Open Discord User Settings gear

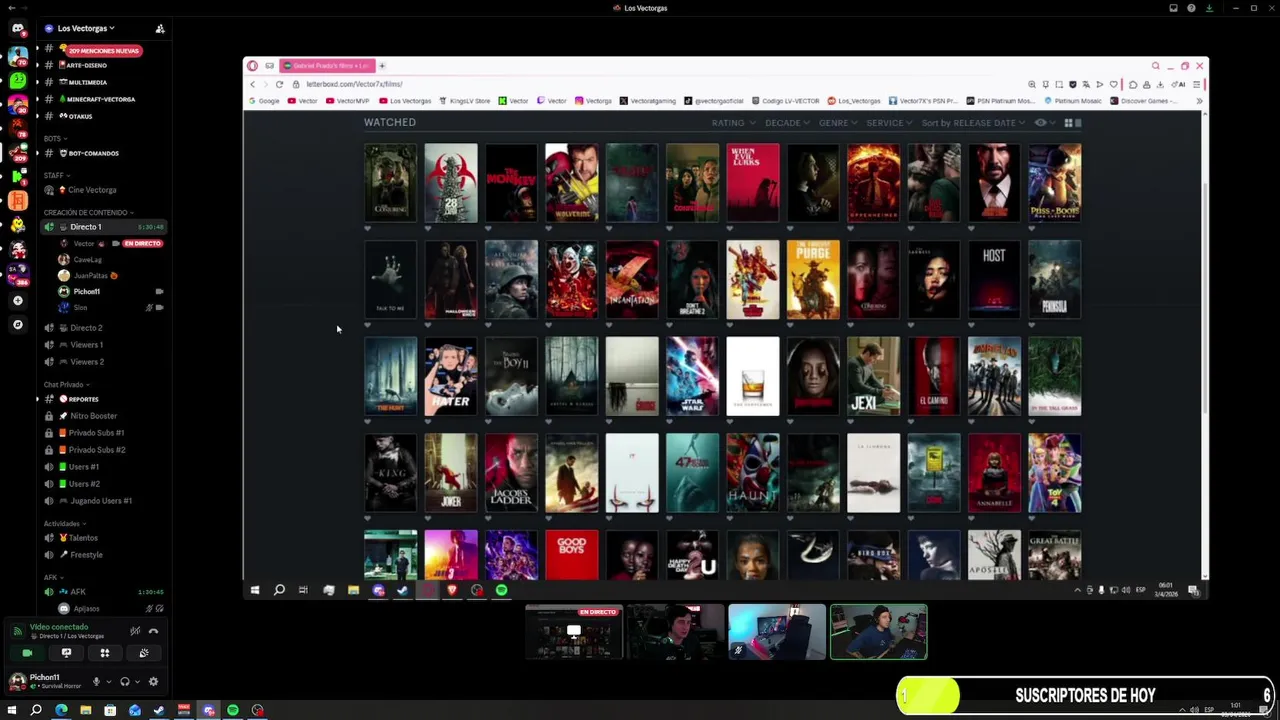click(x=153, y=682)
